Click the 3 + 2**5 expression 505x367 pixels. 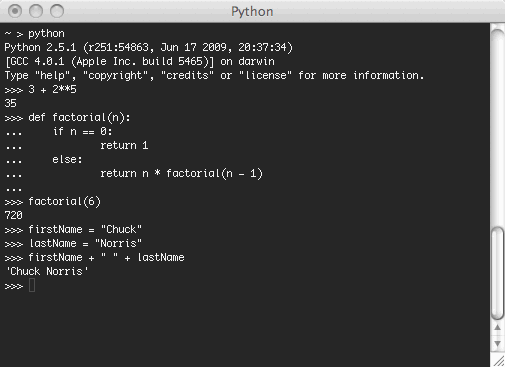tap(52, 89)
